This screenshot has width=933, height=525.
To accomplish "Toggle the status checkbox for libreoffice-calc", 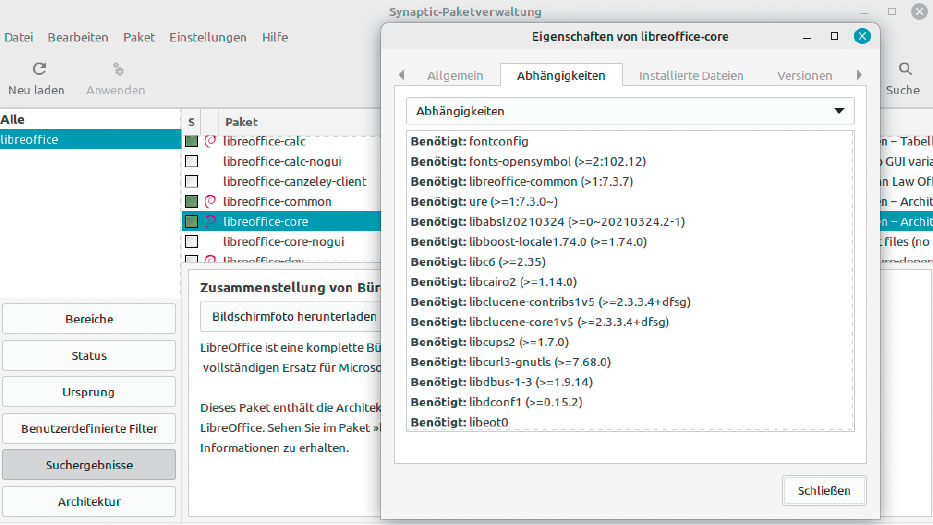I will (x=192, y=141).
